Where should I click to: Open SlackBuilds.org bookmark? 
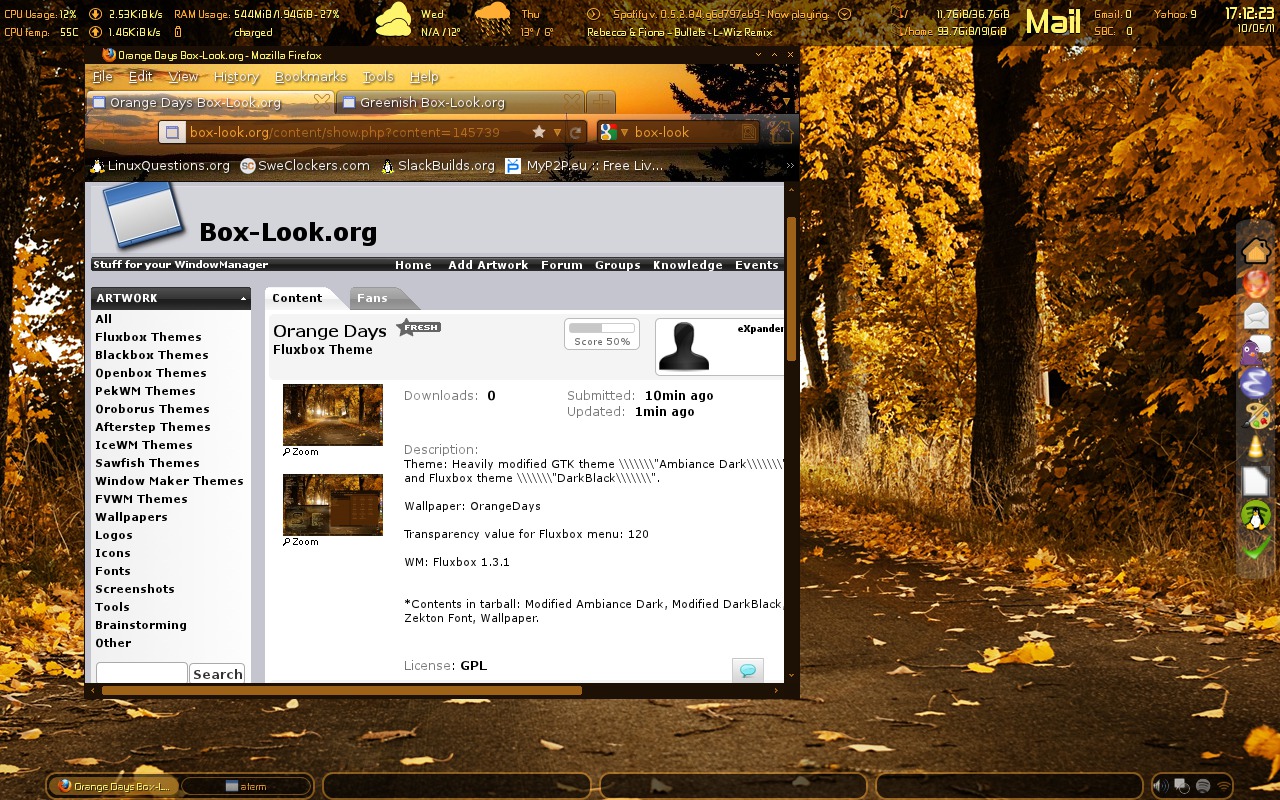[438, 166]
